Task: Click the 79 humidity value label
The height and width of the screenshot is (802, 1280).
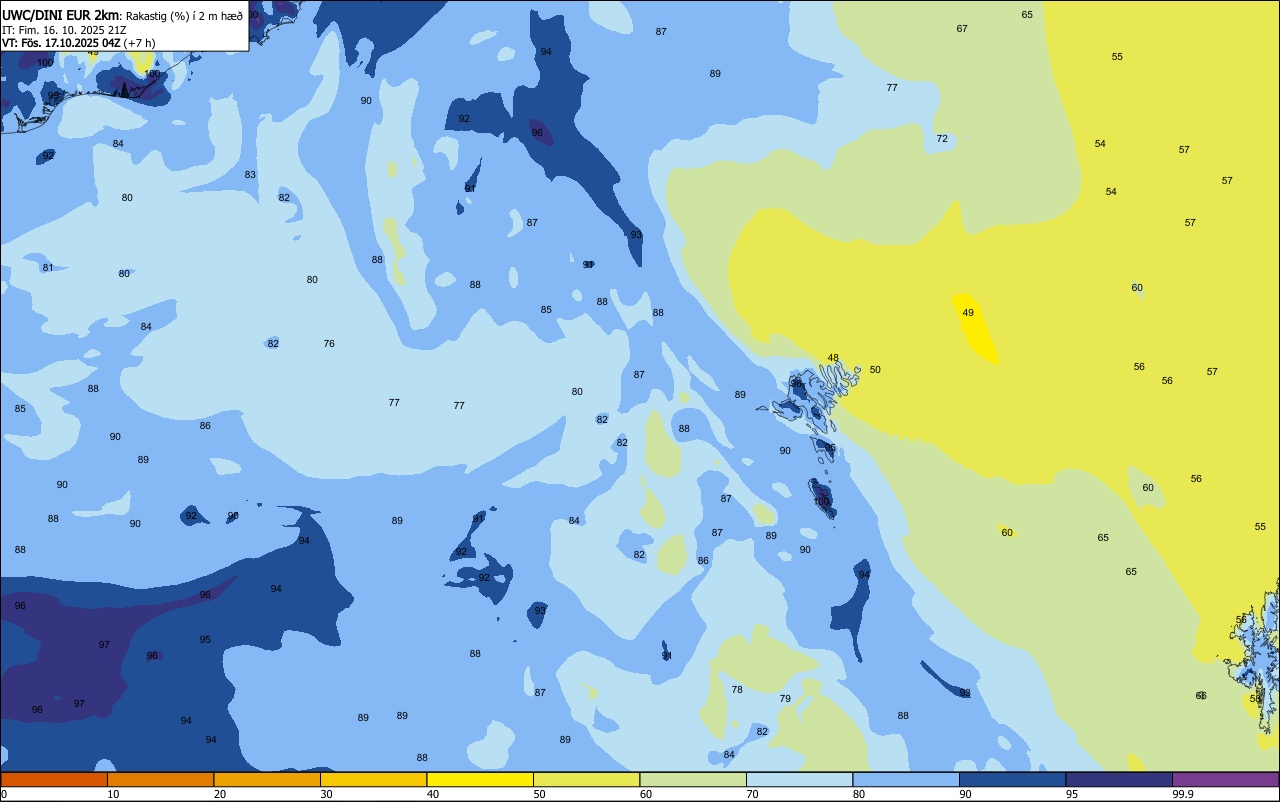Action: 785,699
